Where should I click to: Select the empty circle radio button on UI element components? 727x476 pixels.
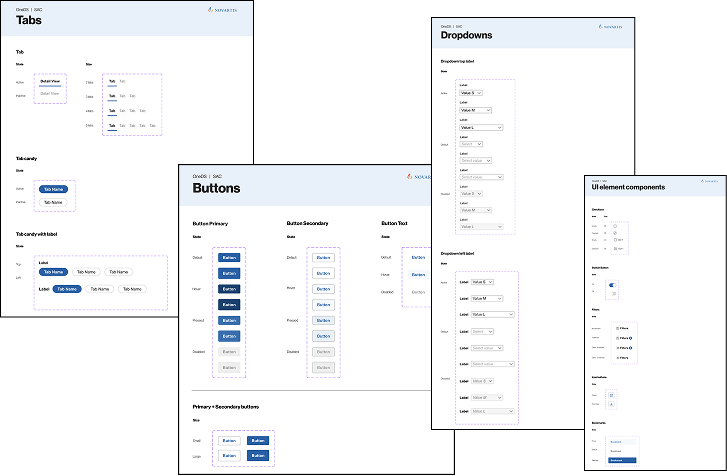click(615, 226)
